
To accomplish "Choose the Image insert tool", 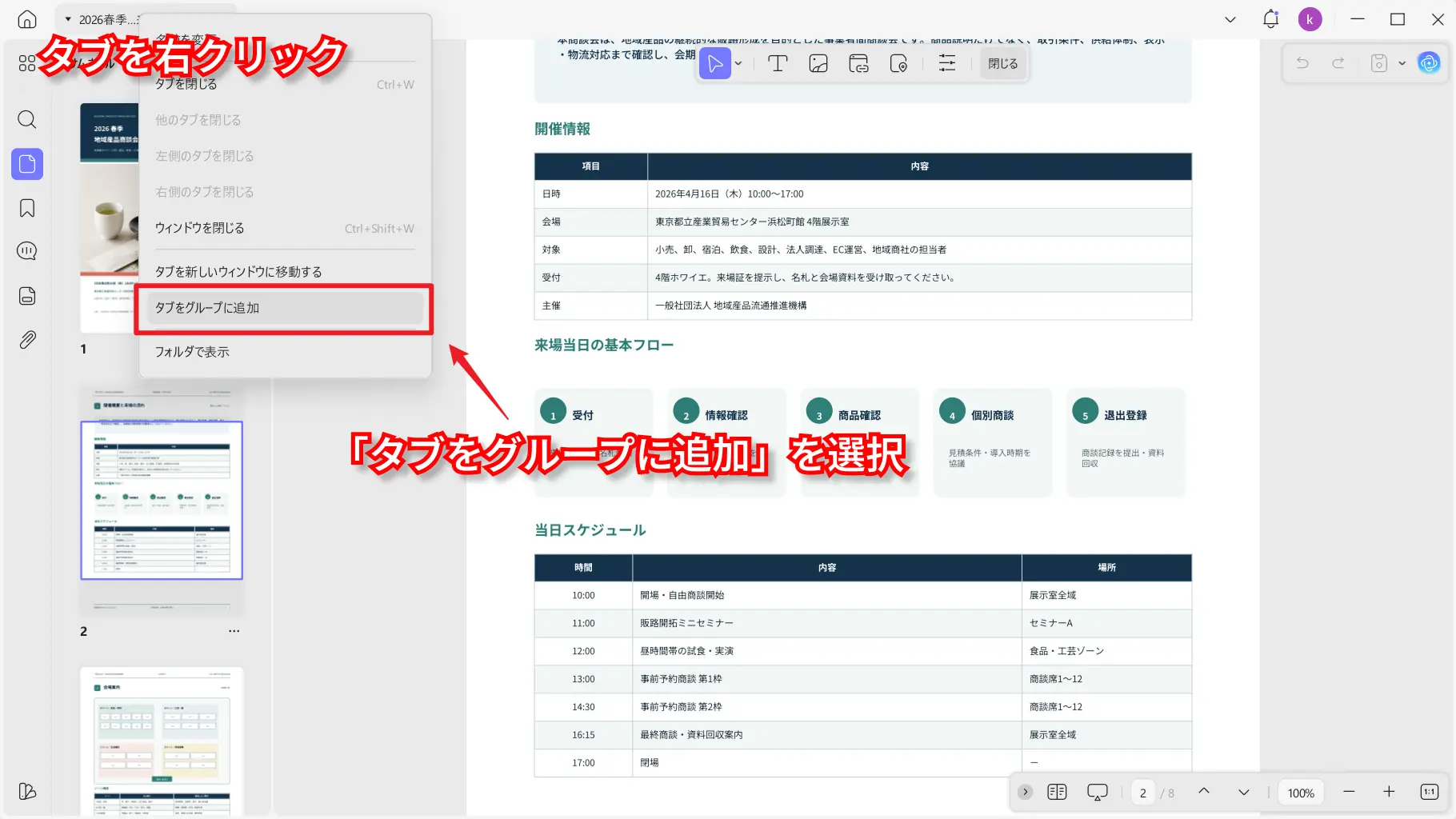I will (x=818, y=63).
